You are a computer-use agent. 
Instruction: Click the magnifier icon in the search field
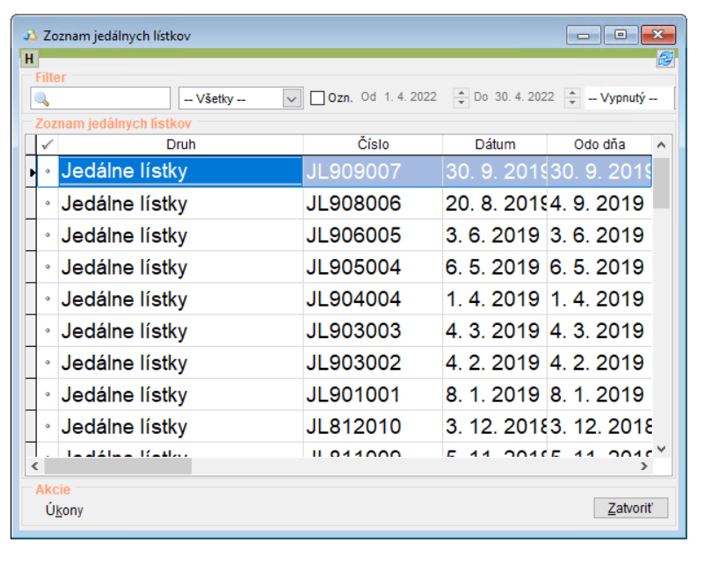pos(42,99)
